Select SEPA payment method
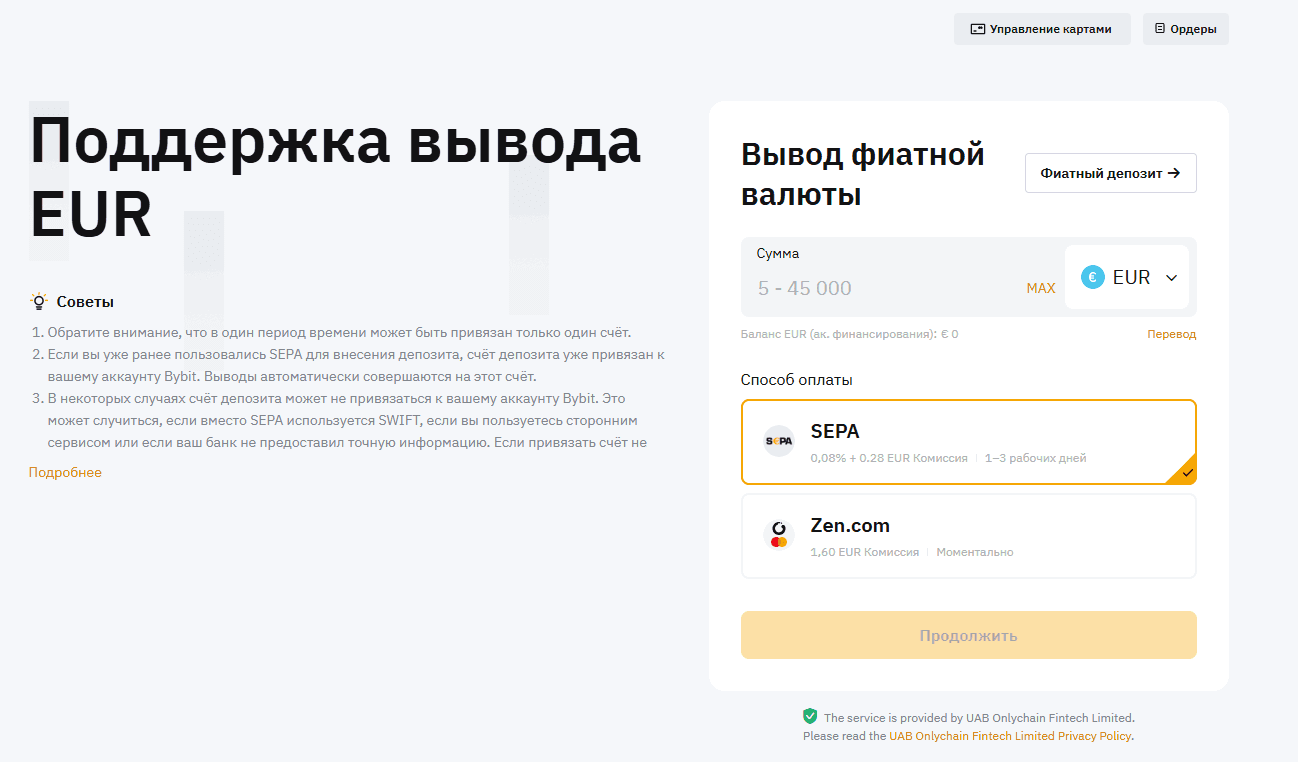This screenshot has height=762, width=1298. coord(968,442)
